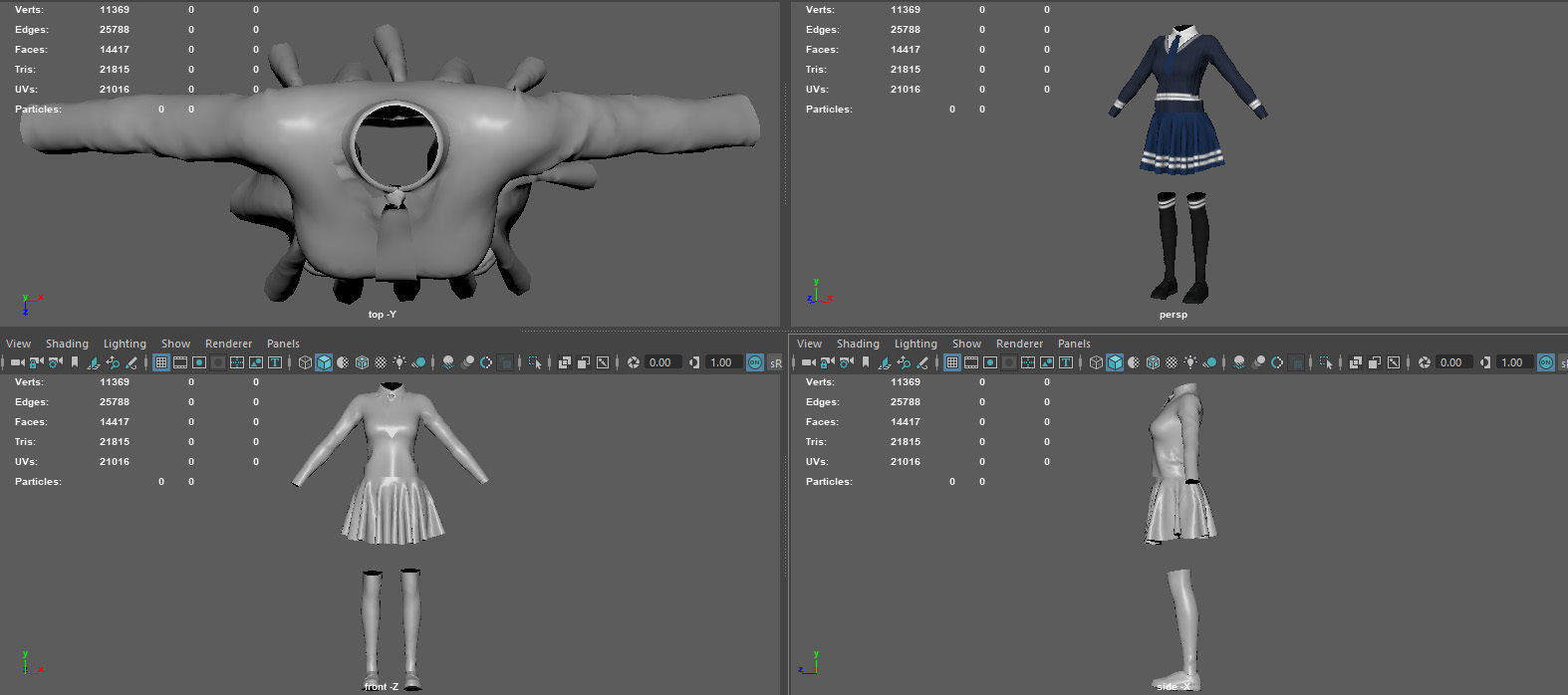Open Panels menu of front panel

coord(283,344)
